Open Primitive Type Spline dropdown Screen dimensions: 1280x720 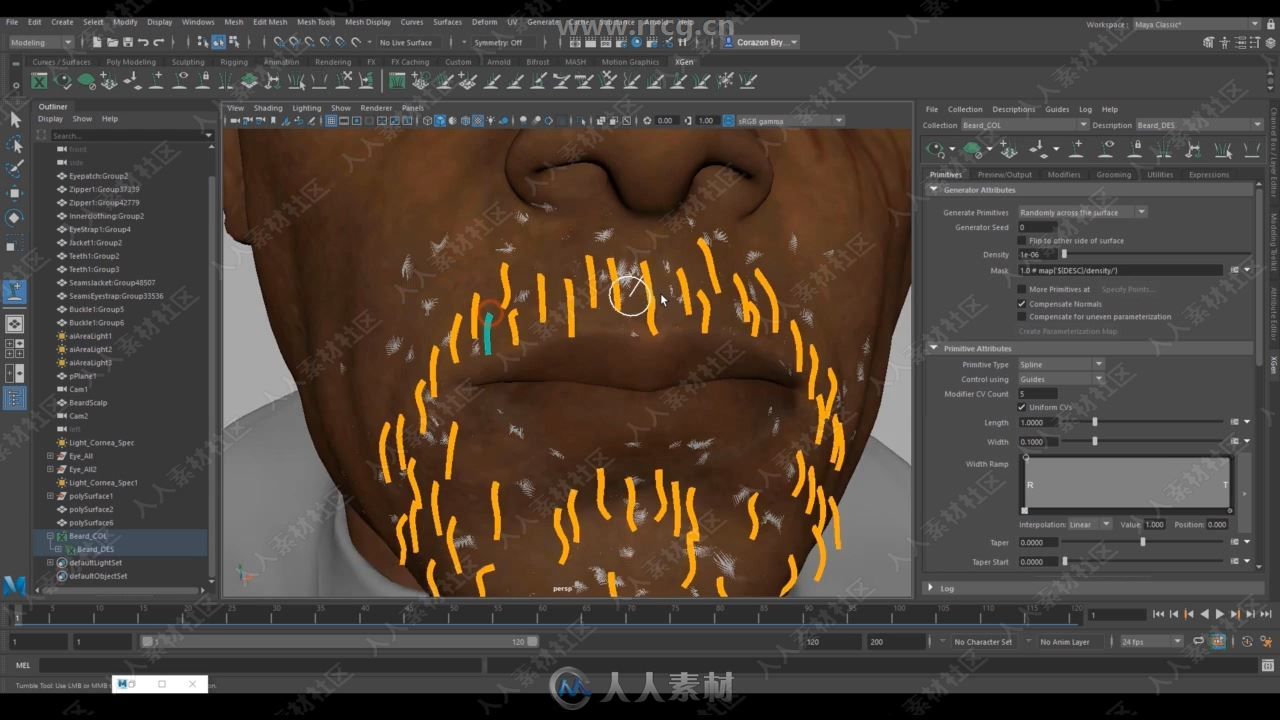[x=1061, y=364]
